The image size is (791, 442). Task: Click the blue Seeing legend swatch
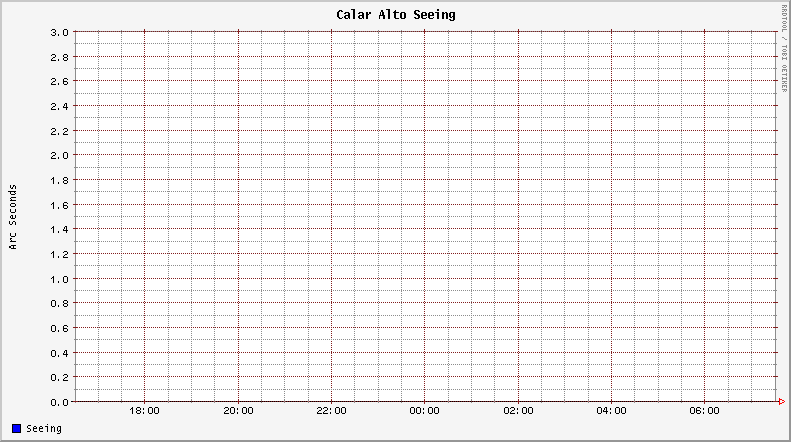coord(17,428)
